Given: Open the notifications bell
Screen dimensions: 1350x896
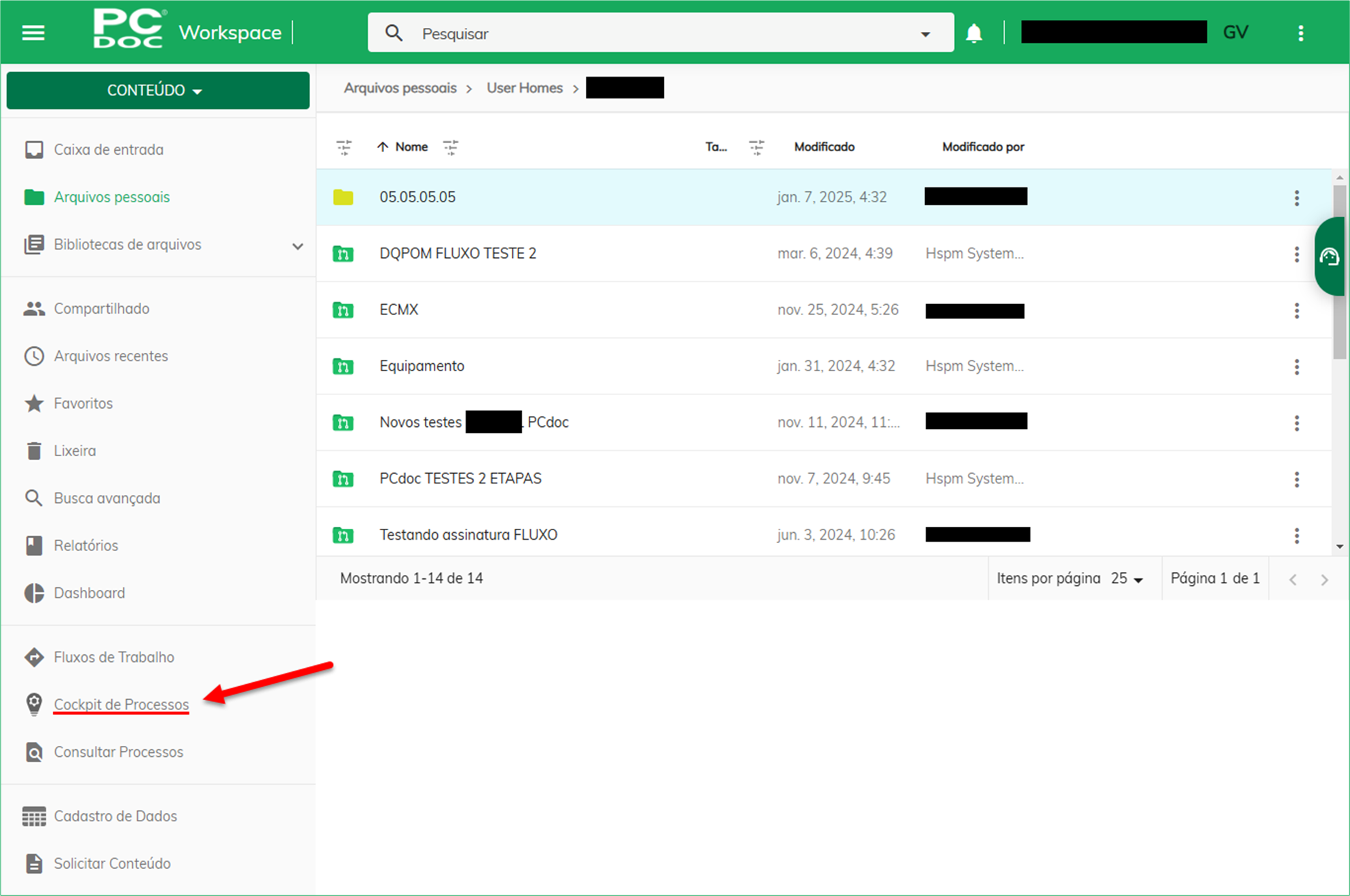Looking at the screenshot, I should tap(974, 33).
